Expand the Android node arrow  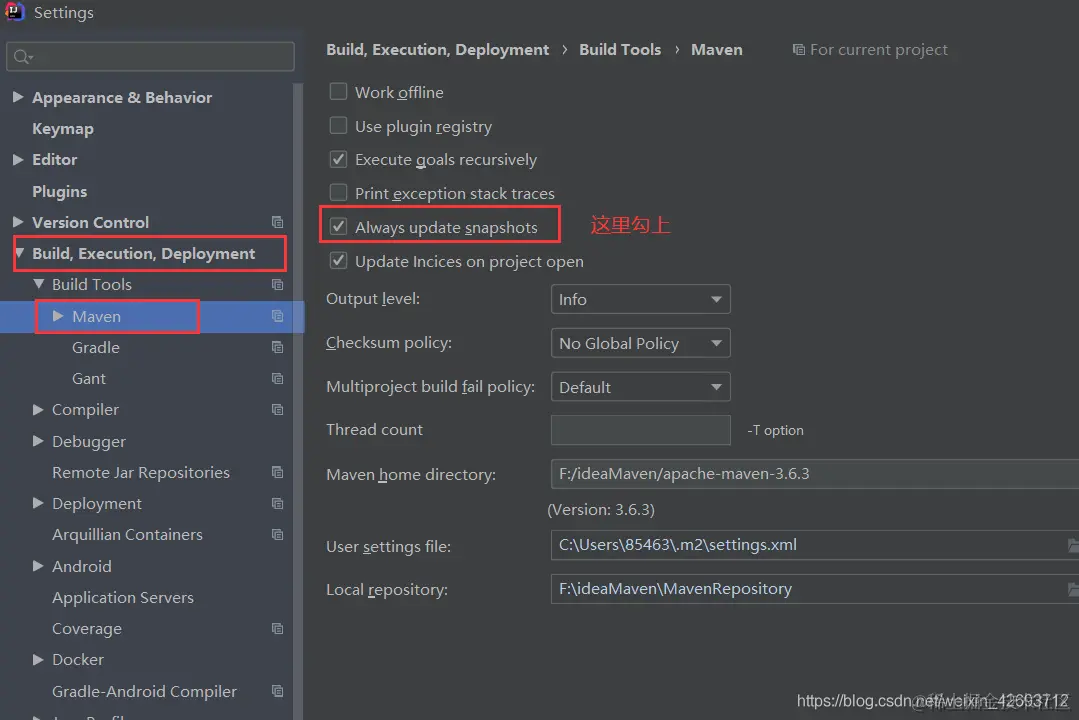pos(38,566)
